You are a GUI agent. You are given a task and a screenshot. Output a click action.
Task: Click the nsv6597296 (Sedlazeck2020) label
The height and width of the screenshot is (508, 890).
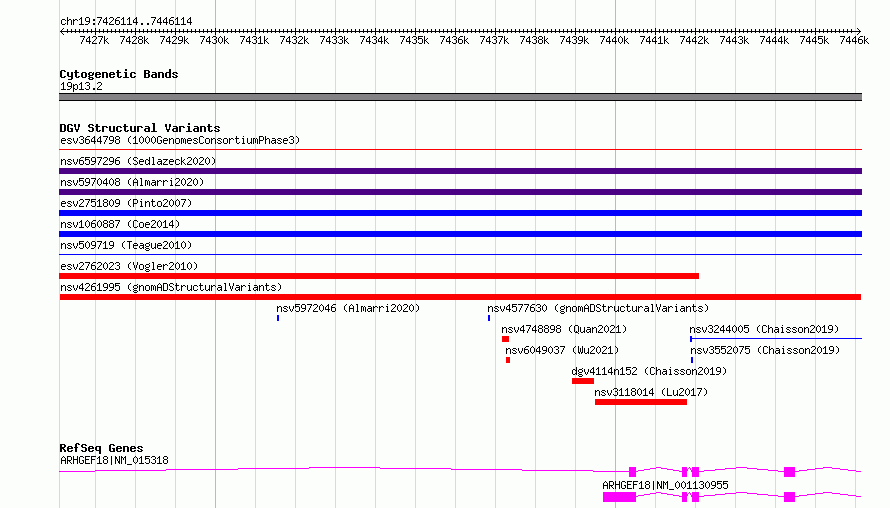point(138,161)
